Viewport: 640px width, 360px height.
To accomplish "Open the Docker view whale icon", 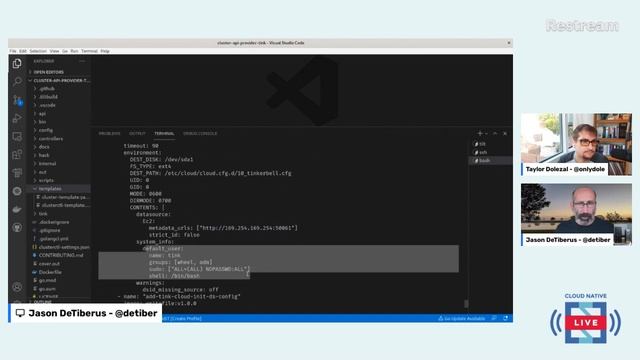I will [17, 209].
